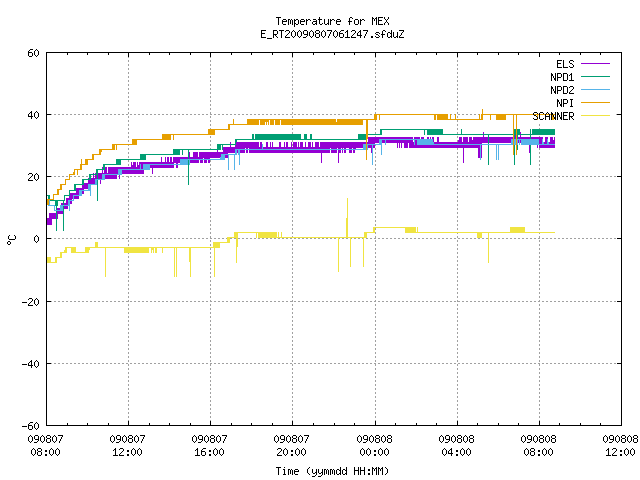
Task: Click the NPD1 legend label
Action: click(562, 77)
